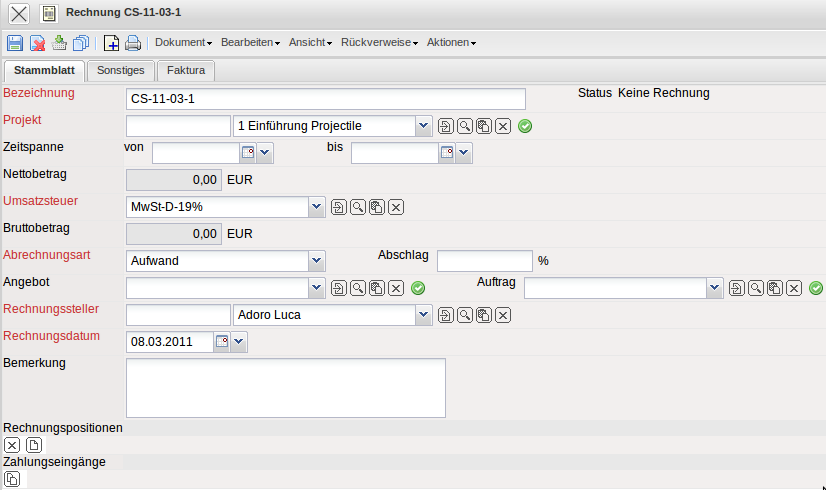
Task: Click the new document plus icon in toolbar
Action: pyautogui.click(x=112, y=43)
